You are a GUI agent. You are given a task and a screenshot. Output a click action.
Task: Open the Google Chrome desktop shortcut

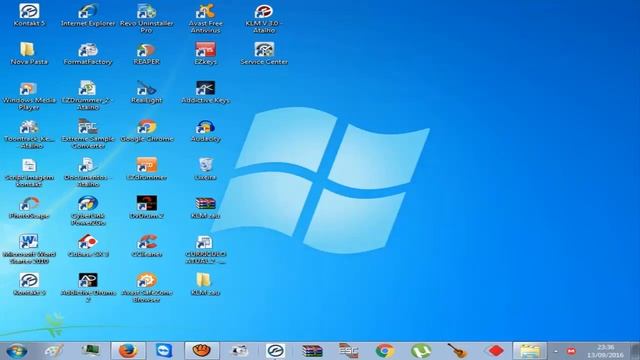(x=147, y=131)
